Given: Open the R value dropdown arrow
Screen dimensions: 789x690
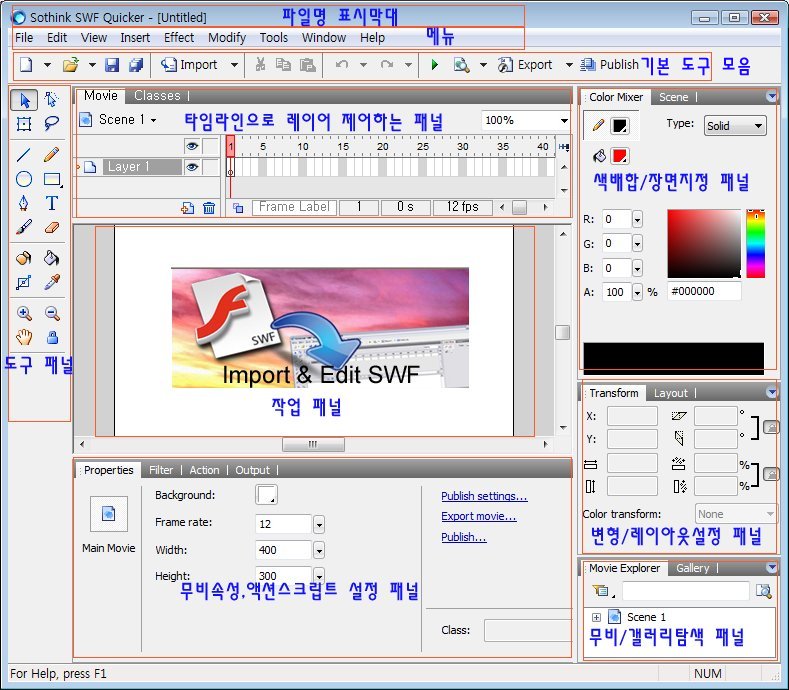Looking at the screenshot, I should pos(637,219).
